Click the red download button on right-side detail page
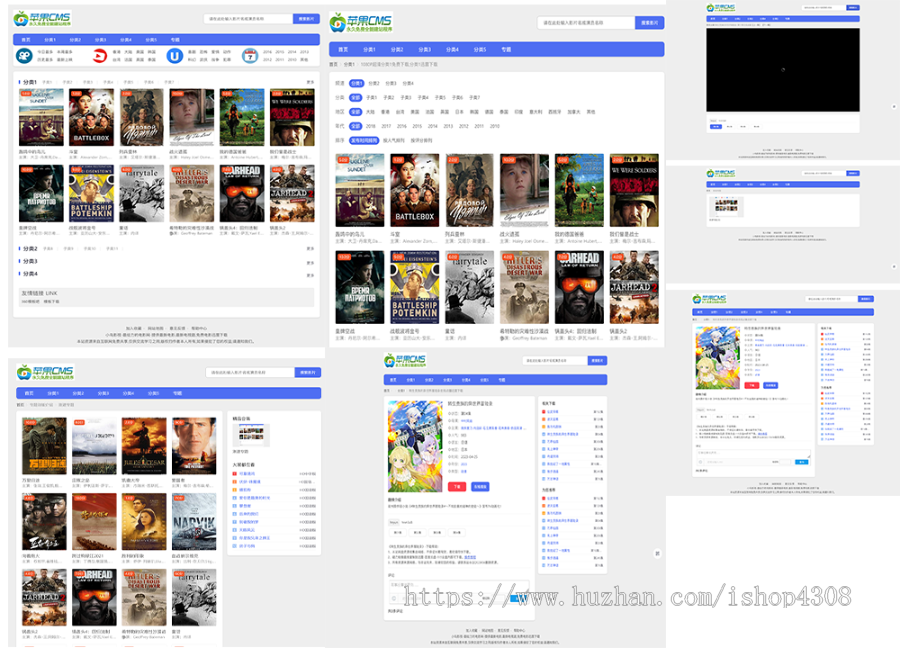The height and width of the screenshot is (648, 900). [x=751, y=385]
